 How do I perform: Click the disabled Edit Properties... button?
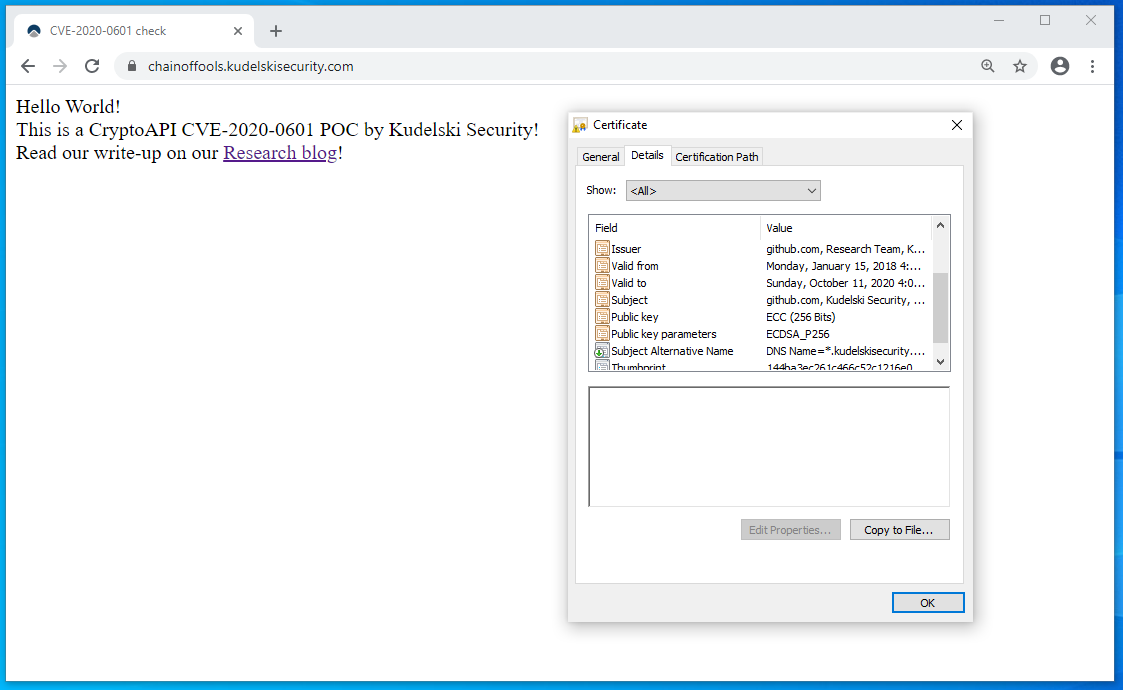[791, 530]
